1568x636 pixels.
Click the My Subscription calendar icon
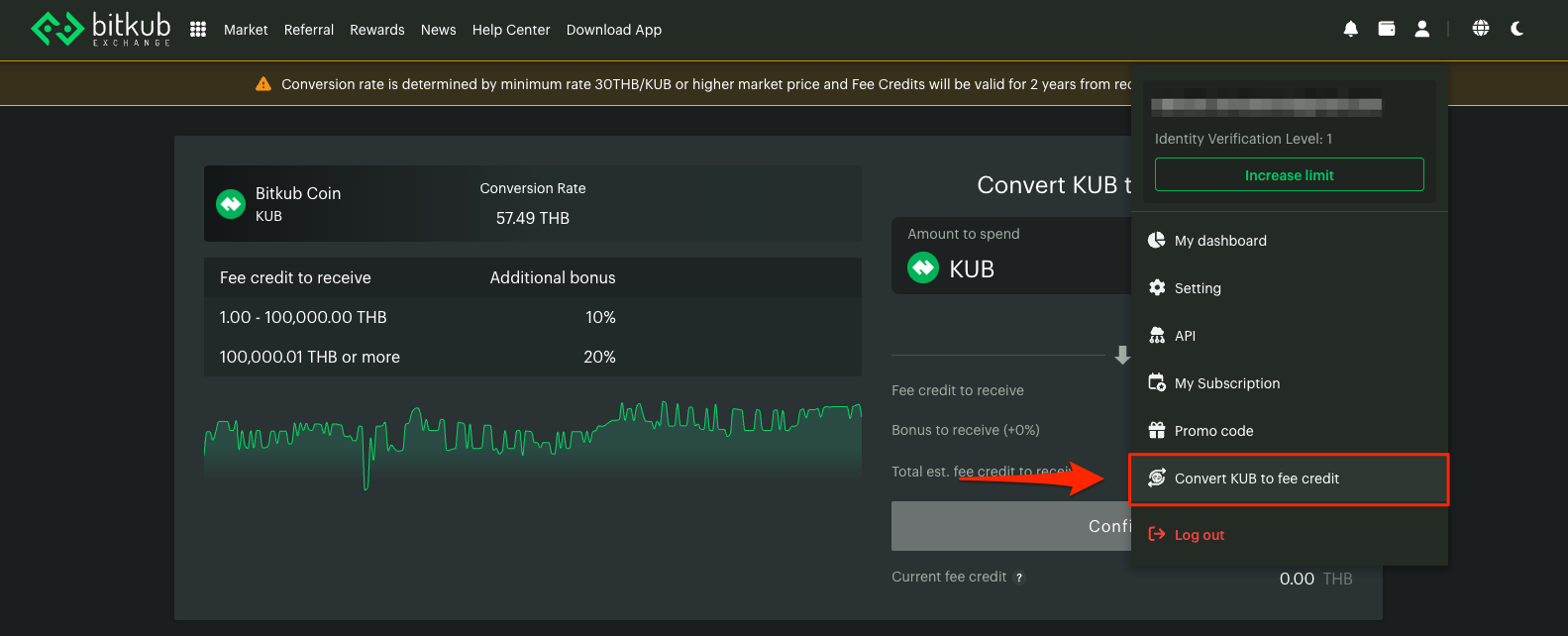click(1156, 382)
